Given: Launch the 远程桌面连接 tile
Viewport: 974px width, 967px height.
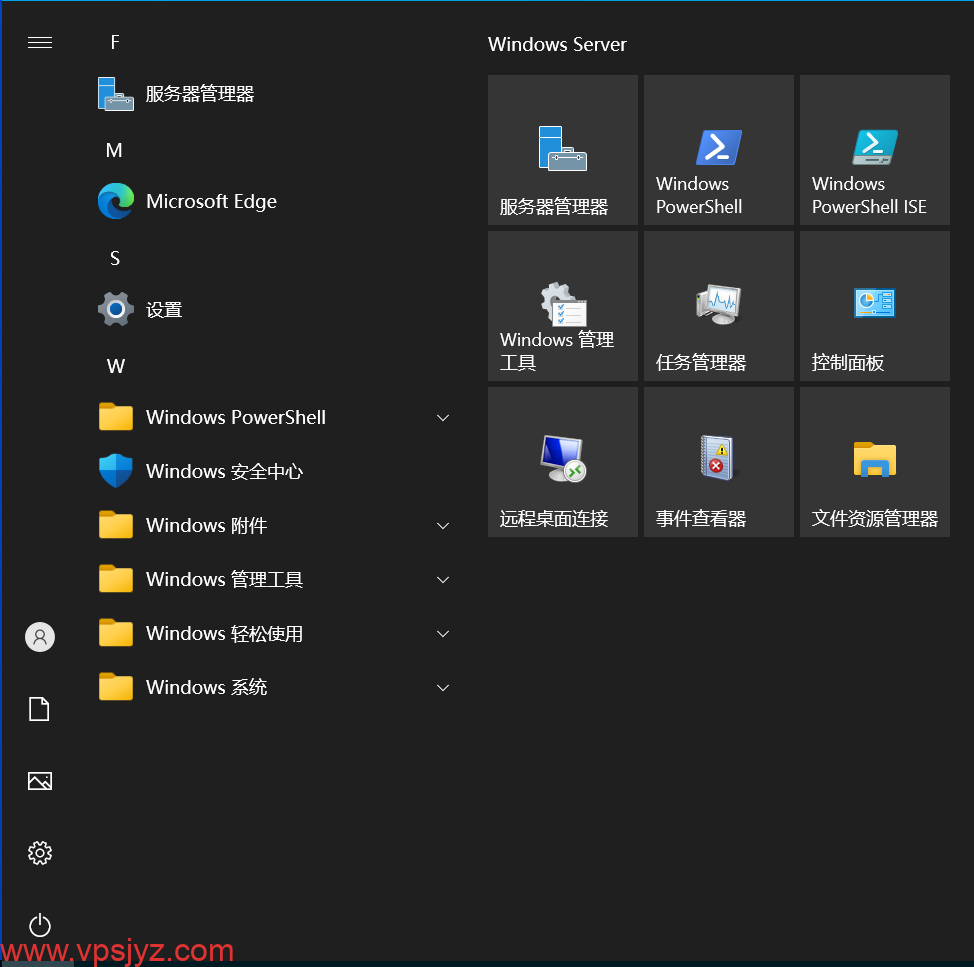Looking at the screenshot, I should 563,461.
